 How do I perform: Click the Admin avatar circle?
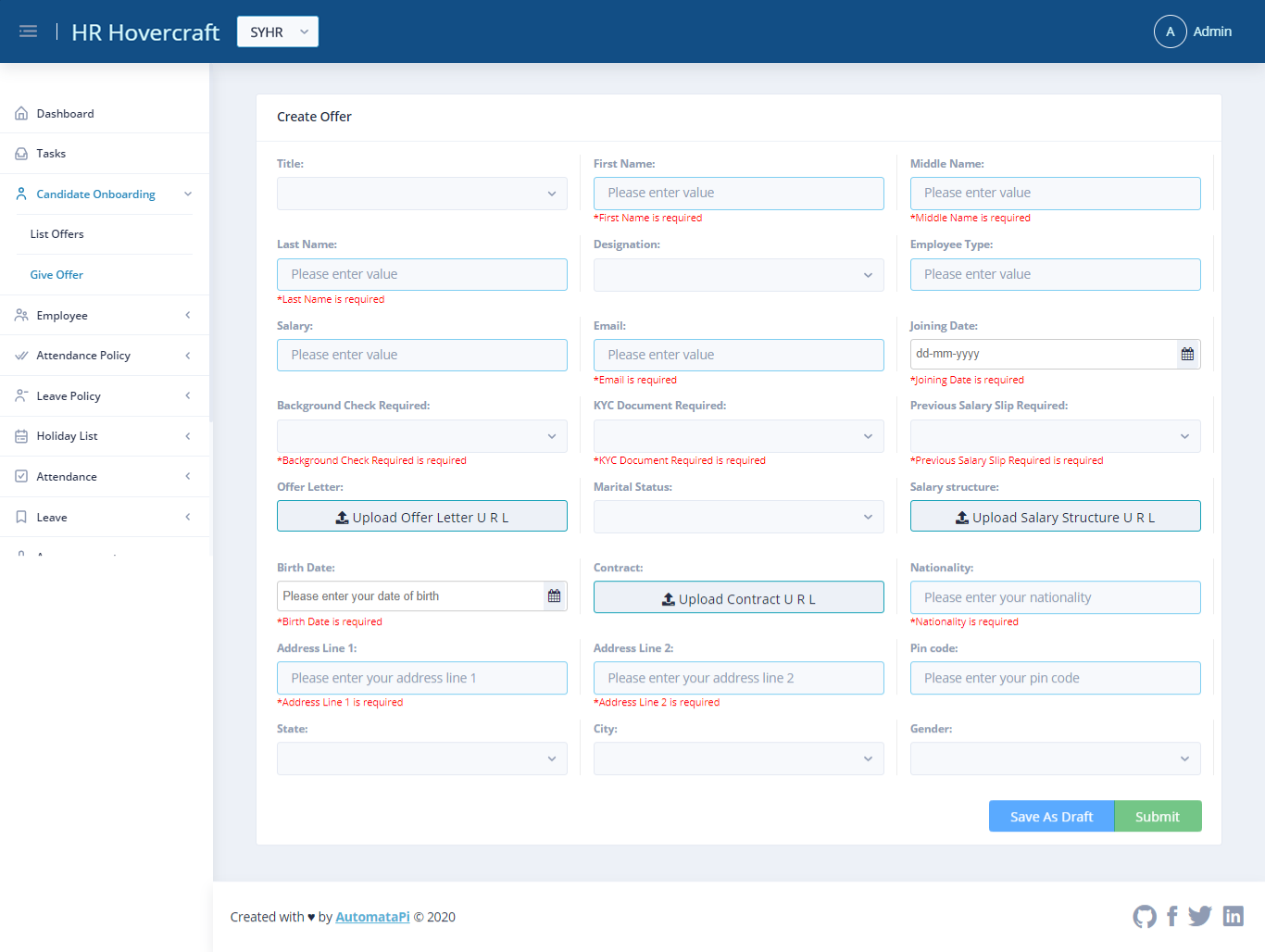point(1170,31)
